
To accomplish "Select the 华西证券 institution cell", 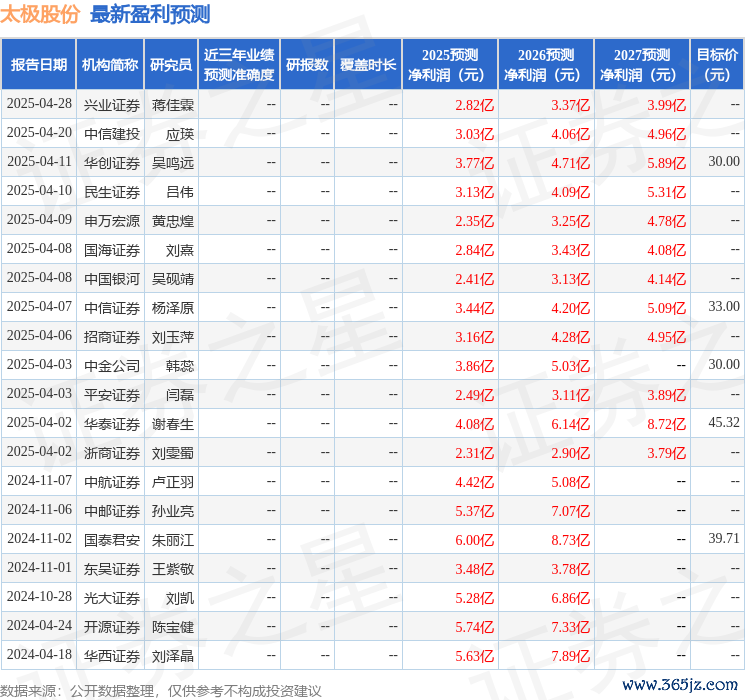I will point(112,656).
